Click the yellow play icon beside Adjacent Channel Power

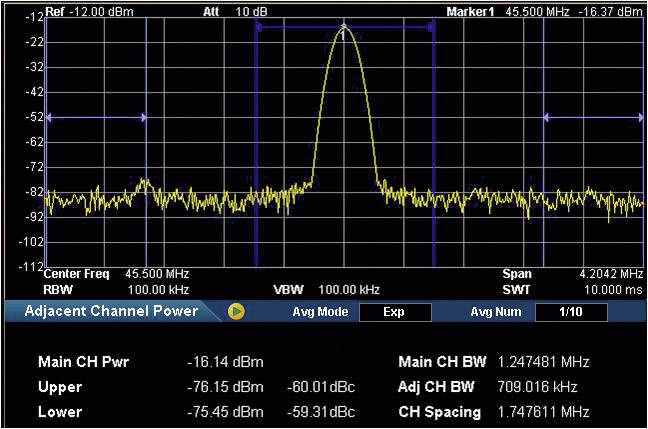tap(236, 311)
